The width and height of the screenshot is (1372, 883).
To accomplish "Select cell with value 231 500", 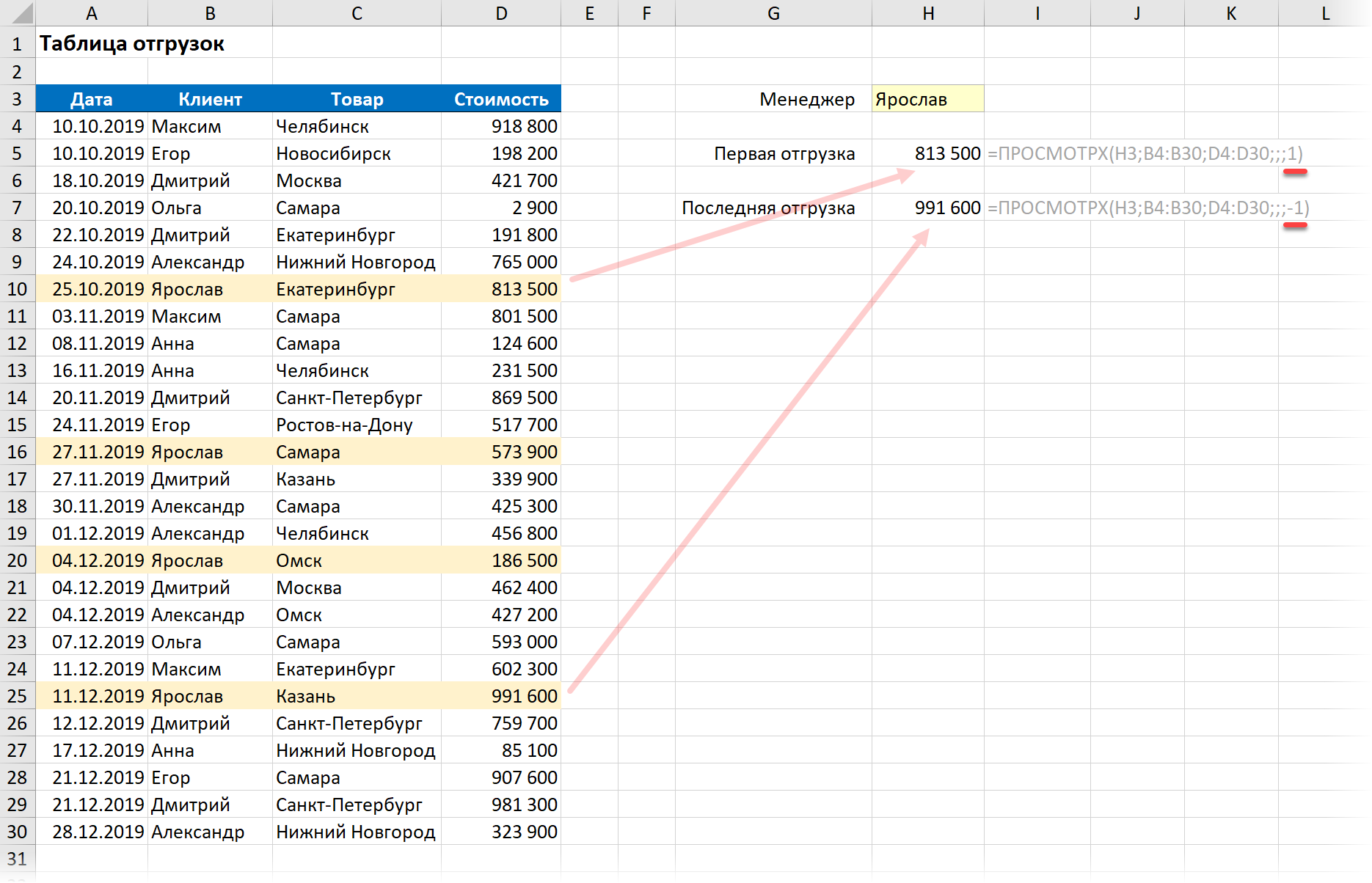I will click(501, 370).
